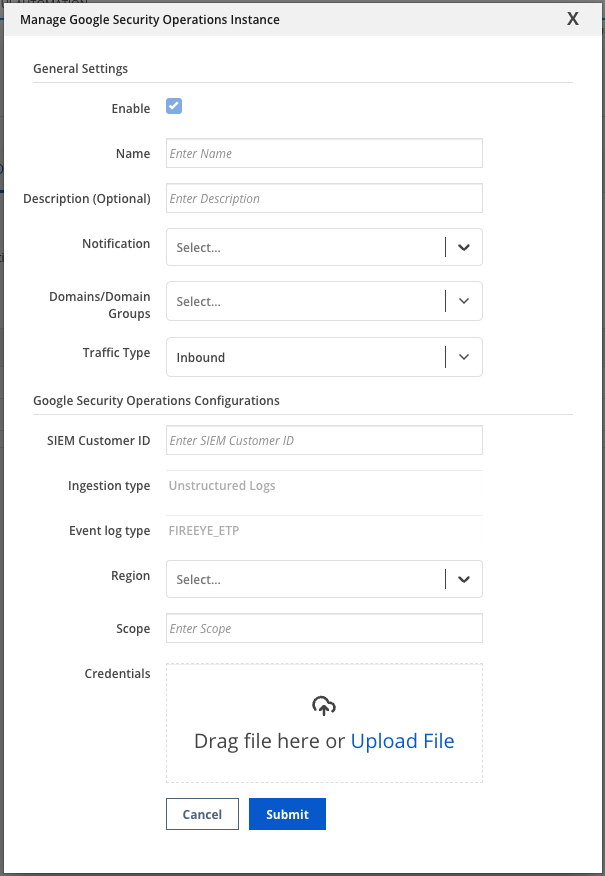This screenshot has width=605, height=876.
Task: Click the Credentials label
Action: tap(117, 674)
